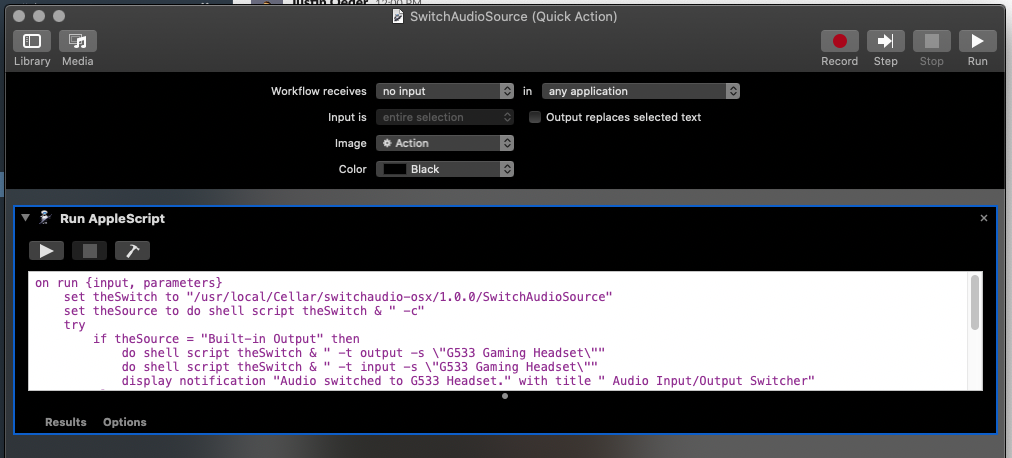Open the Media browser

coord(77,41)
